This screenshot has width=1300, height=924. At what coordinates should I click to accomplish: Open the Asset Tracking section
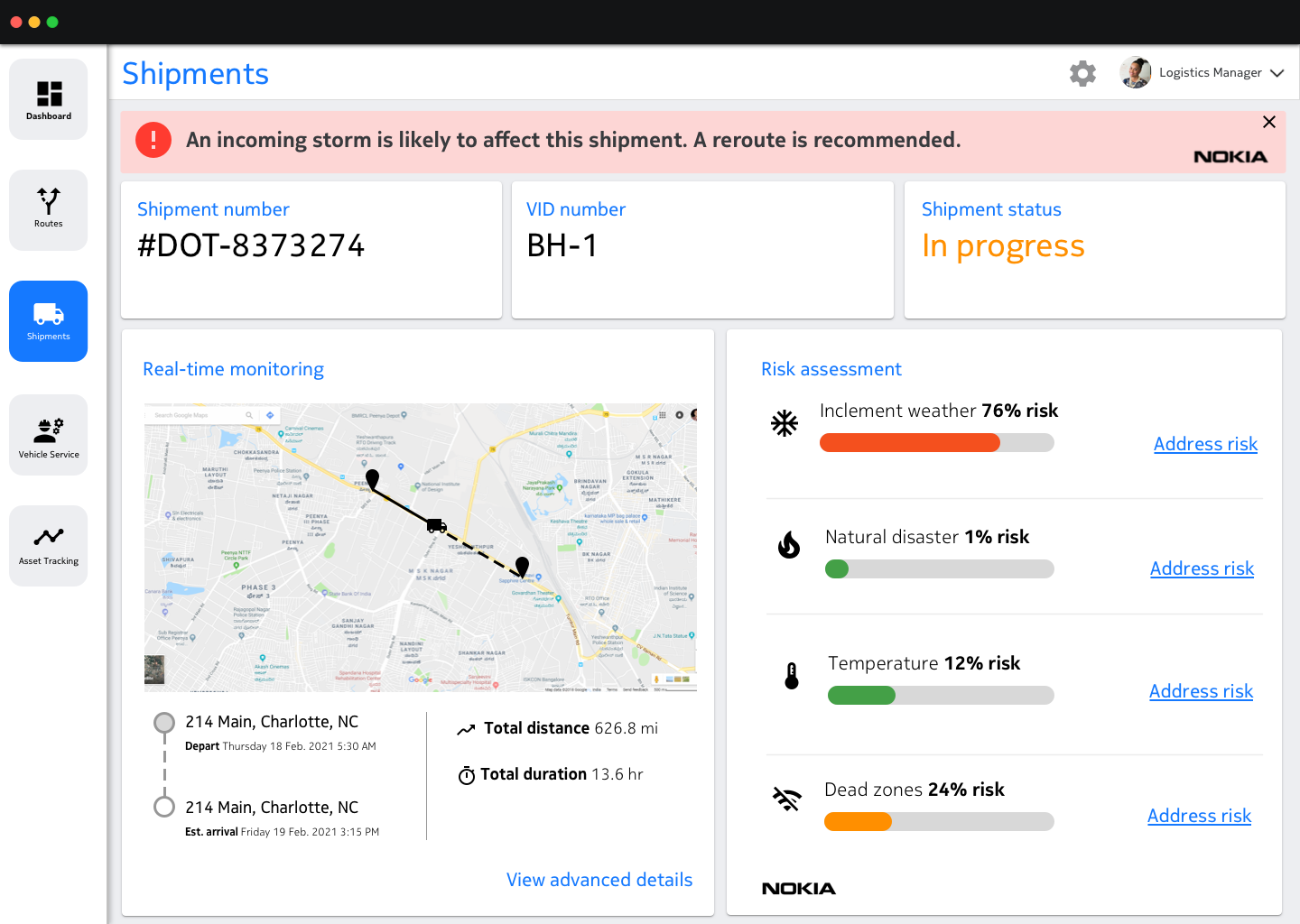point(49,546)
